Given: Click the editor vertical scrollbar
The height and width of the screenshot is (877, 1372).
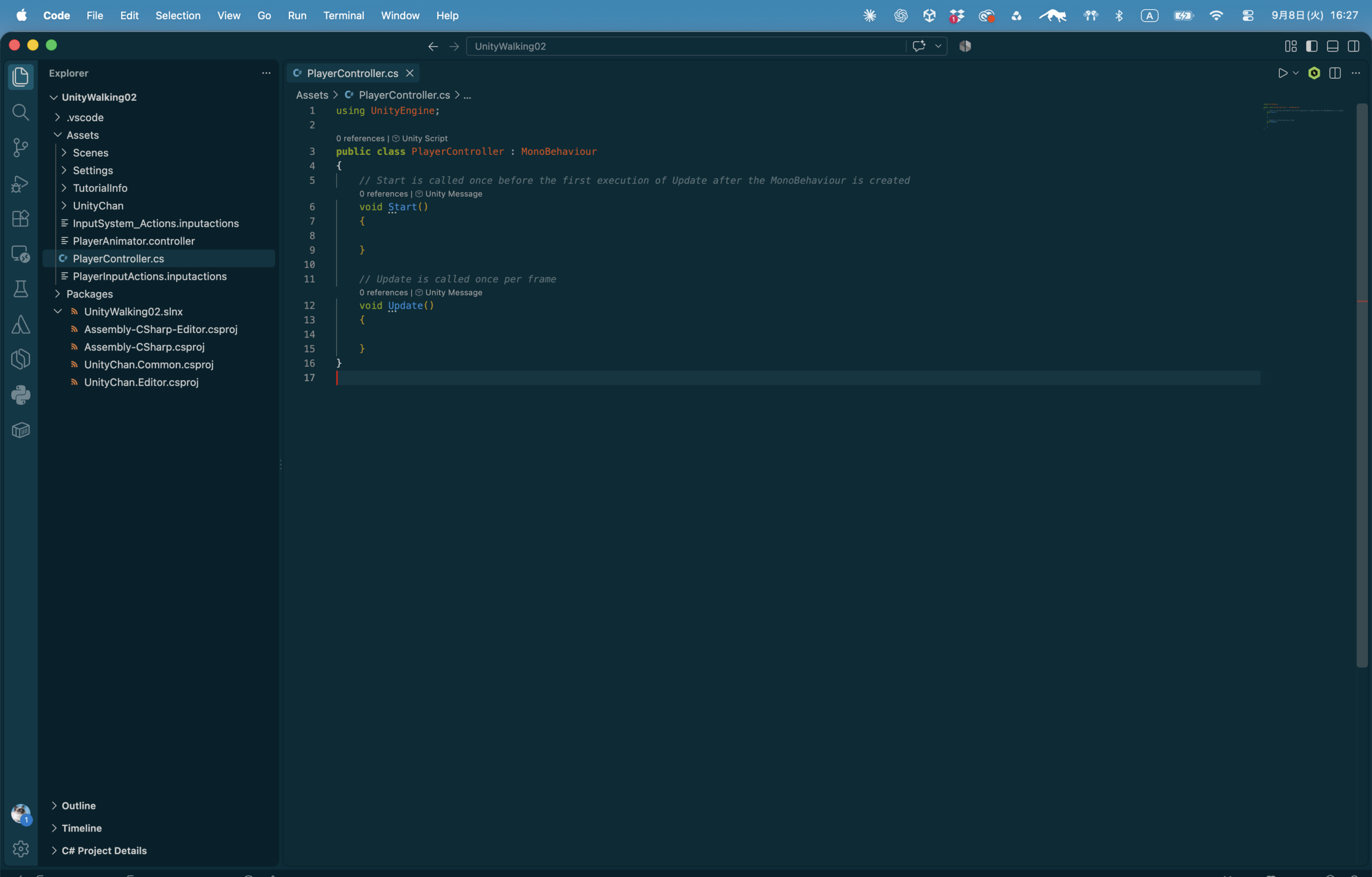Looking at the screenshot, I should [1362, 385].
